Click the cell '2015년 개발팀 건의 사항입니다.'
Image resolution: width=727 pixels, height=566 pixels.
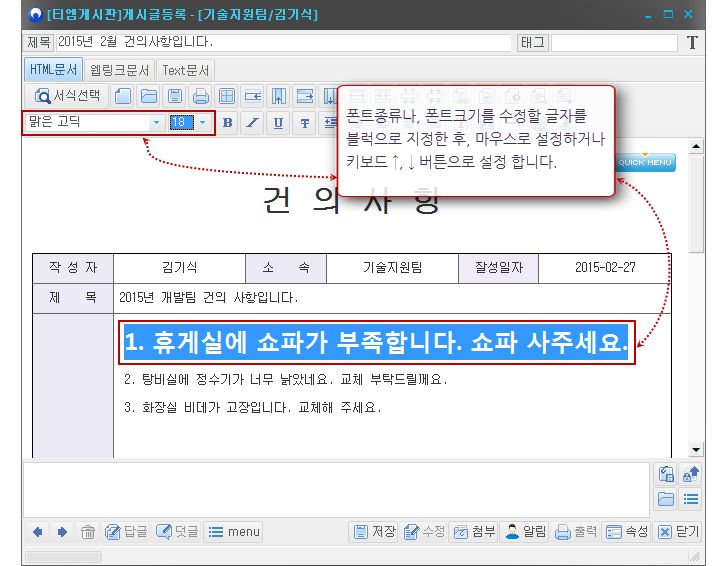392,298
